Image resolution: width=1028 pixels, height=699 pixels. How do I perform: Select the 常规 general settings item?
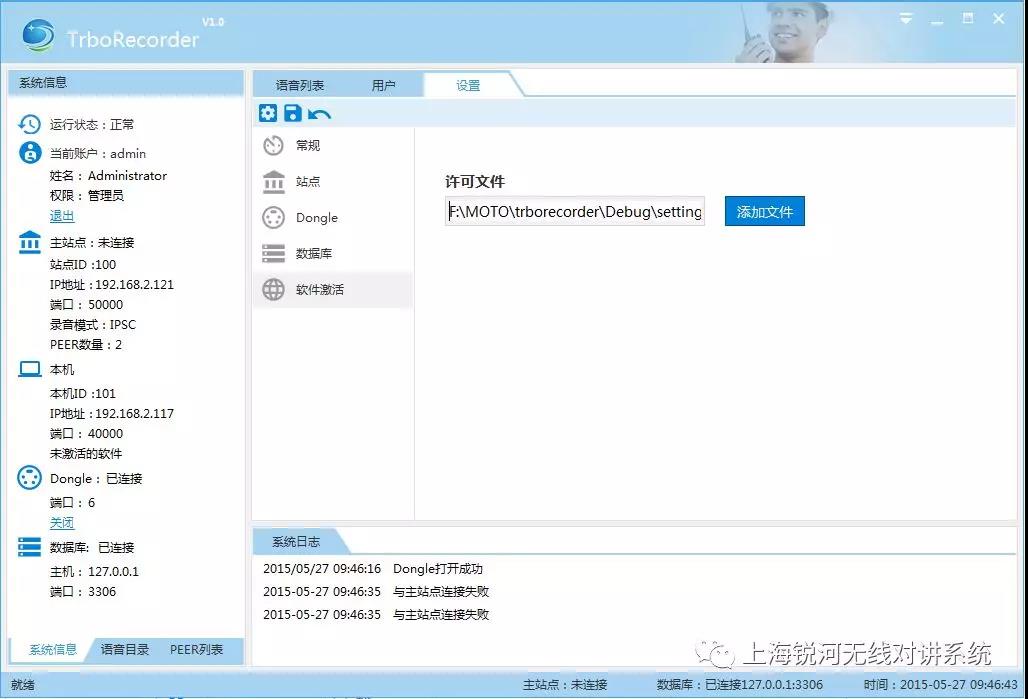click(x=307, y=146)
